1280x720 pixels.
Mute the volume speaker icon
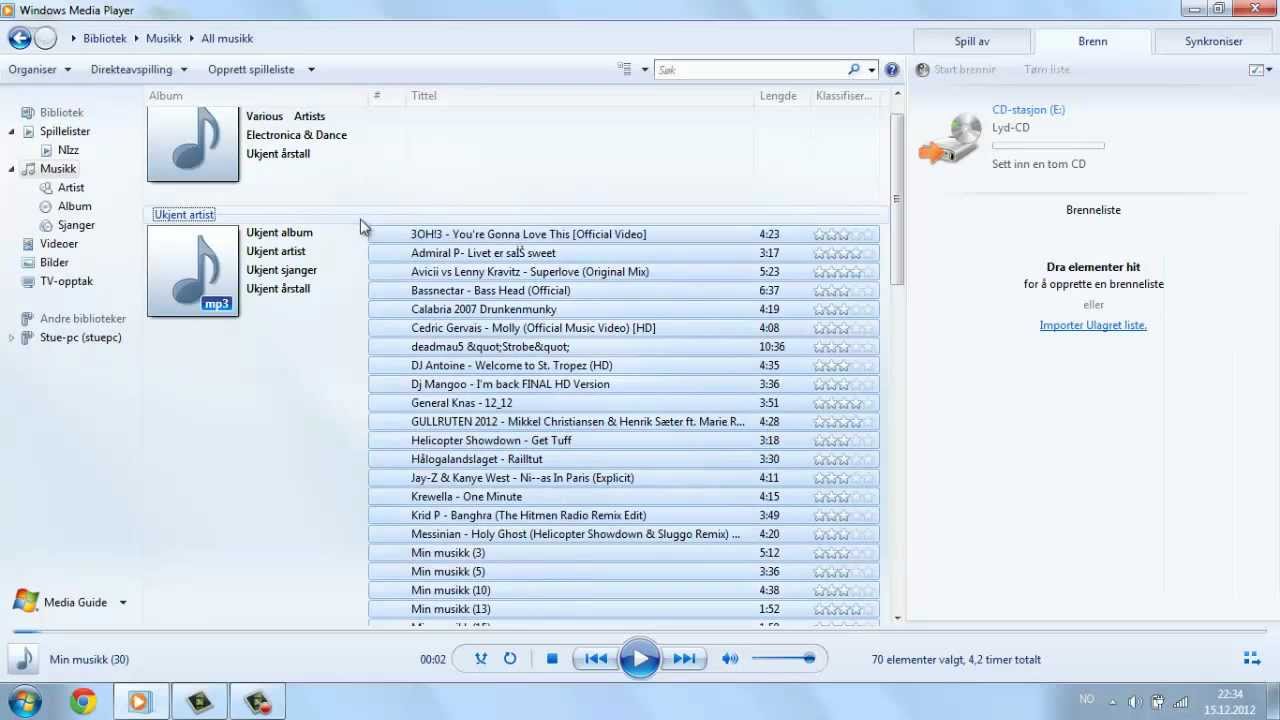point(730,659)
